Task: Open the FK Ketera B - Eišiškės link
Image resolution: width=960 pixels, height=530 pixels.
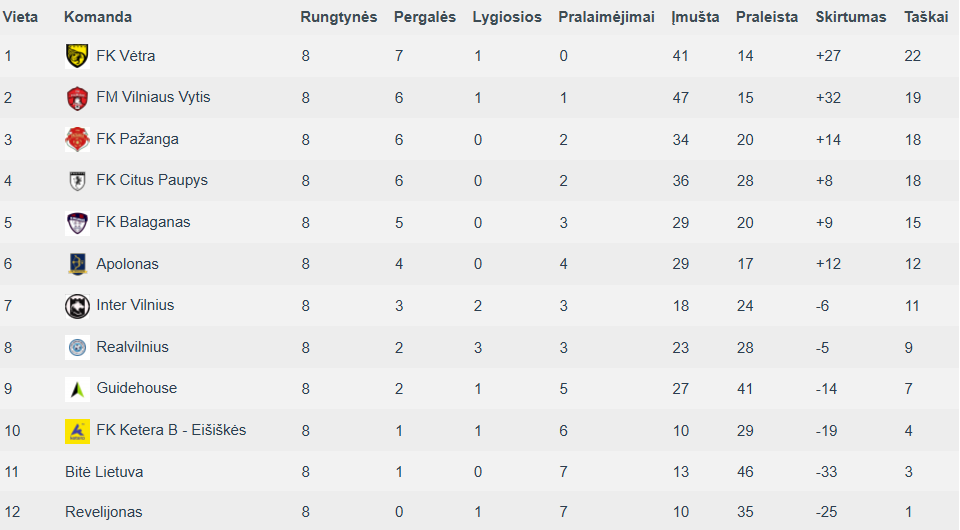Action: pos(171,430)
